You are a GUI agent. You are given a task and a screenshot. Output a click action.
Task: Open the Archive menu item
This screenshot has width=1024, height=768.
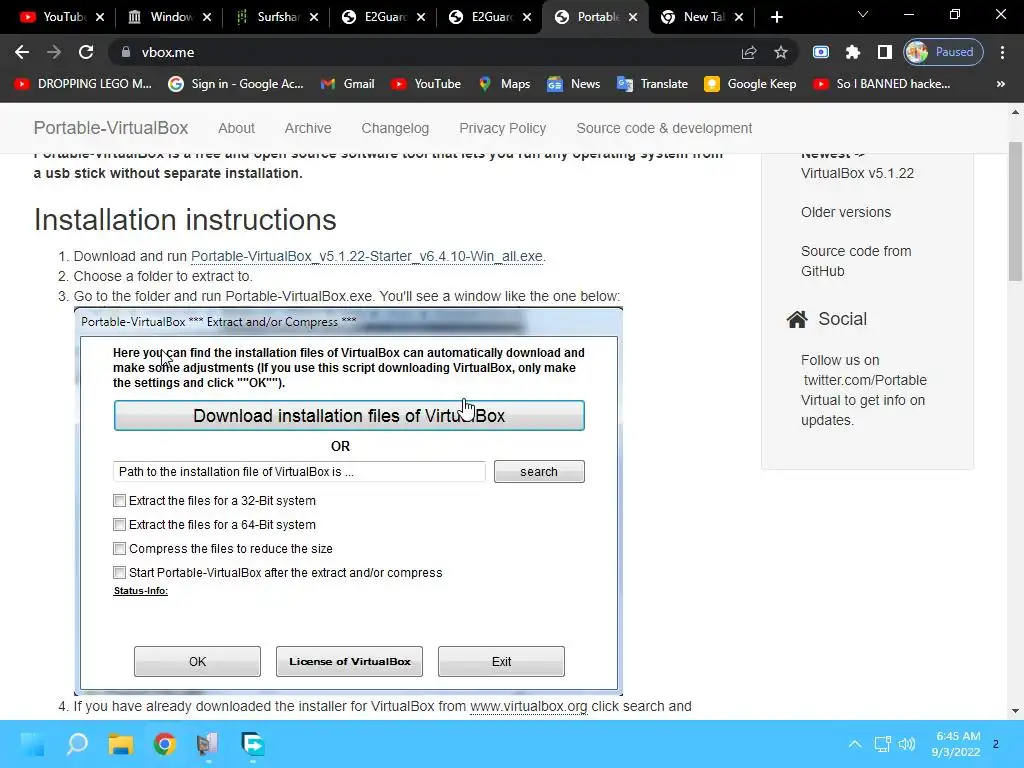(x=308, y=129)
